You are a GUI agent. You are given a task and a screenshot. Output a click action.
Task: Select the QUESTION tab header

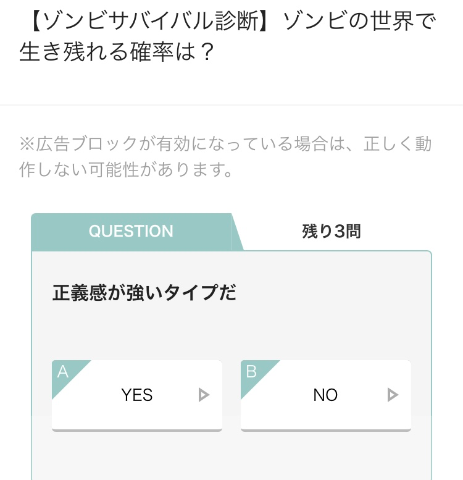[131, 231]
